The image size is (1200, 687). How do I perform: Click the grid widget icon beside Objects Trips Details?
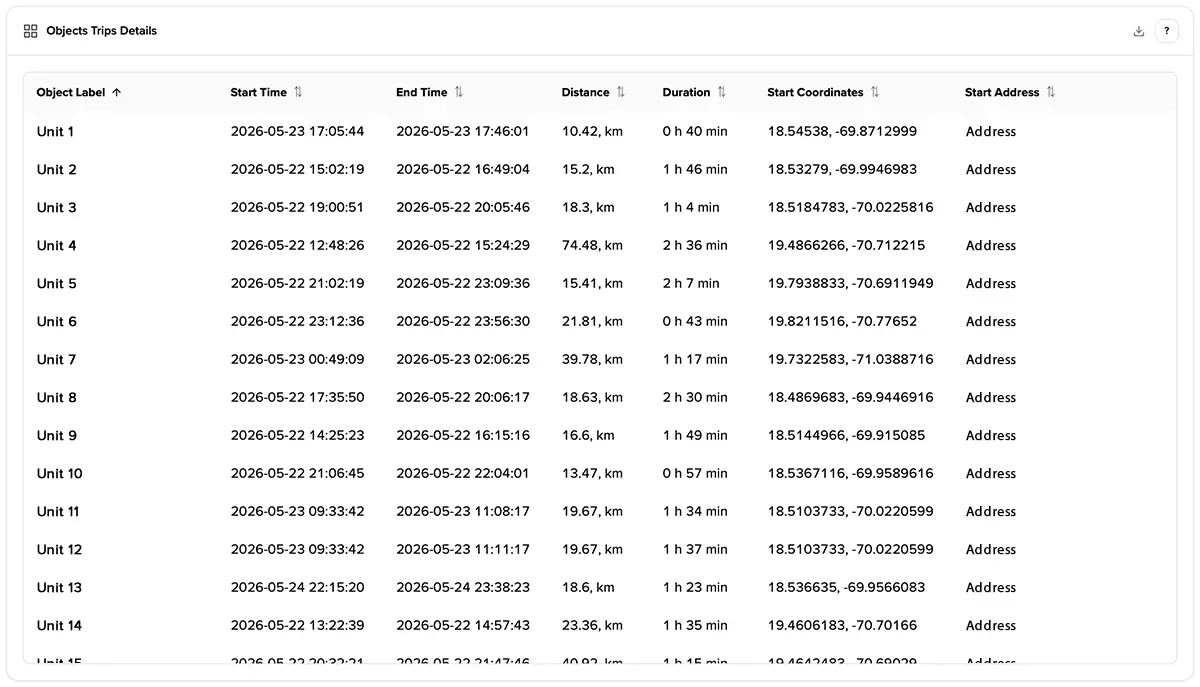tap(31, 31)
